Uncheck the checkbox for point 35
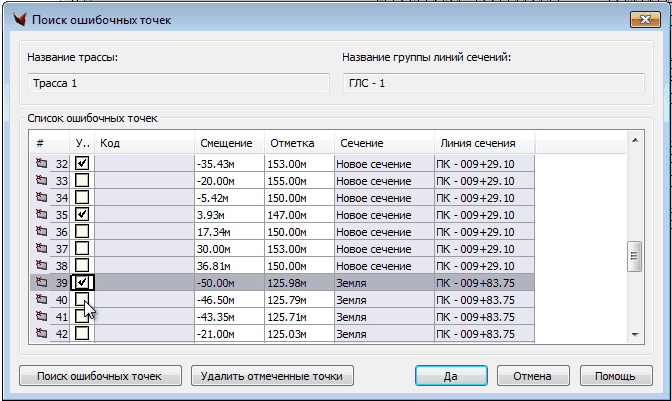The image size is (672, 401). [x=83, y=214]
